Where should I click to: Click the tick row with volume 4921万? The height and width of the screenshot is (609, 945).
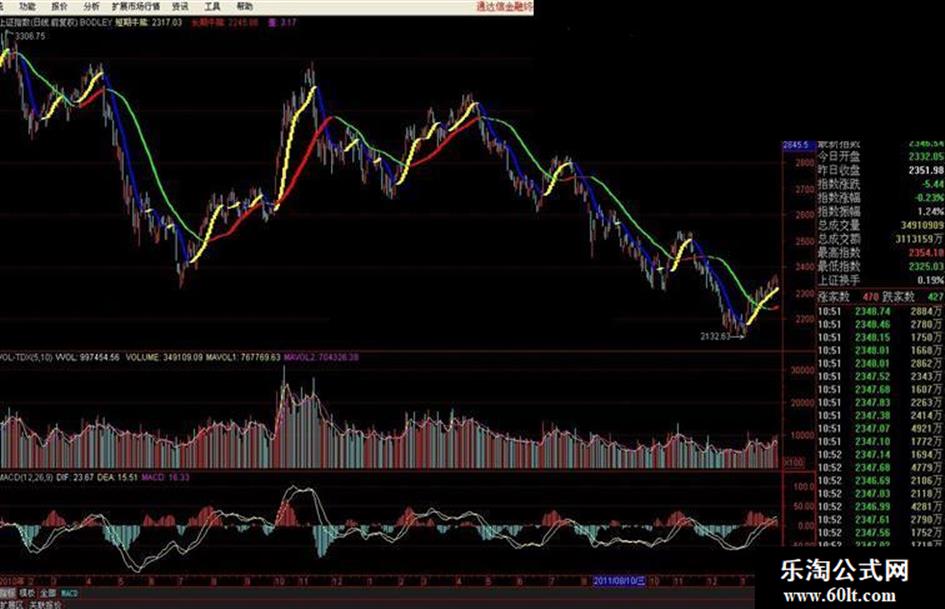(x=881, y=429)
